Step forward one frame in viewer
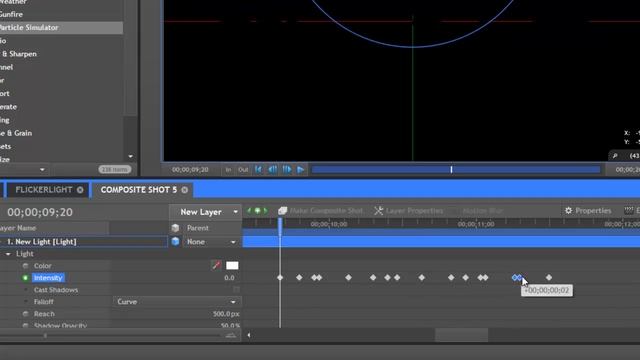This screenshot has width=640, height=360. (x=287, y=169)
